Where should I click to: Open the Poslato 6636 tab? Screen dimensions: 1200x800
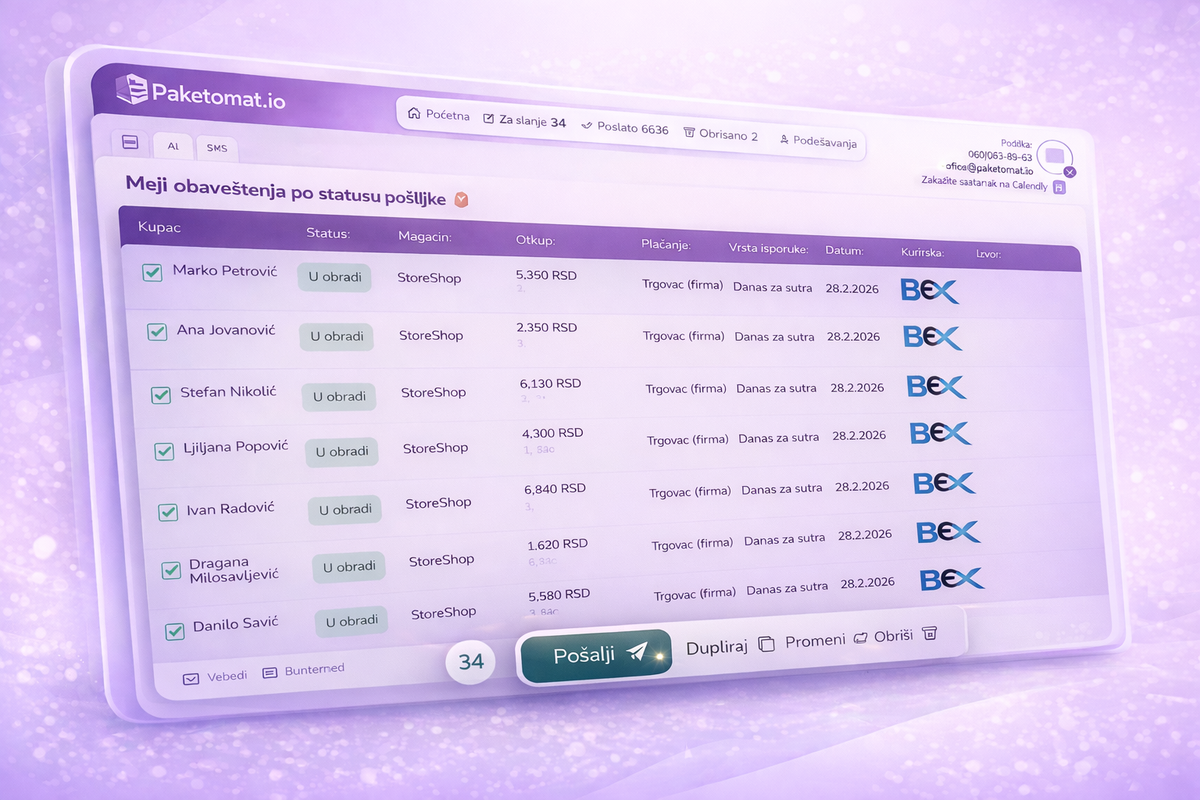coord(624,128)
